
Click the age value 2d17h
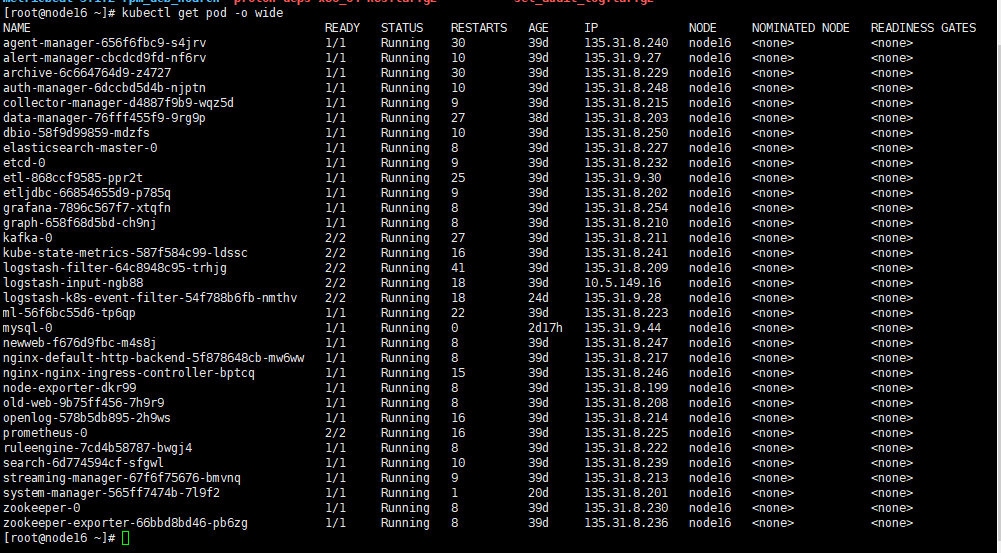click(545, 328)
